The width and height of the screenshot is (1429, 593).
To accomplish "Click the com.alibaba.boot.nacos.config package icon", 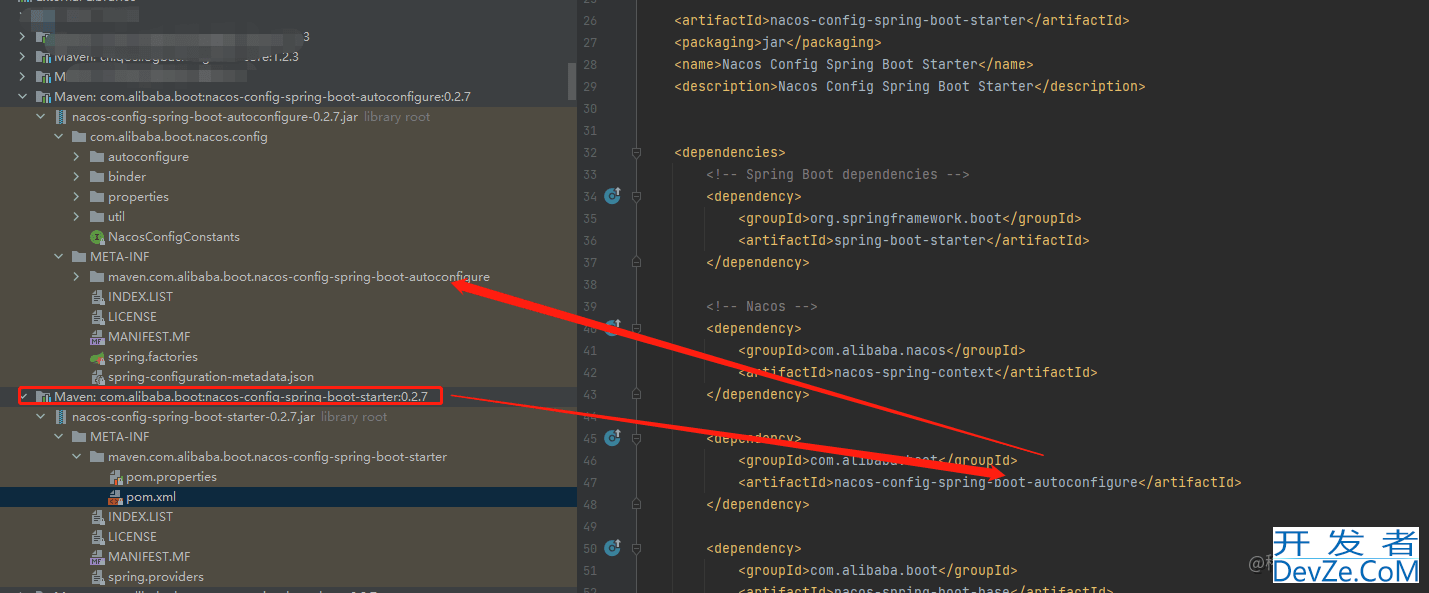I will (79, 137).
